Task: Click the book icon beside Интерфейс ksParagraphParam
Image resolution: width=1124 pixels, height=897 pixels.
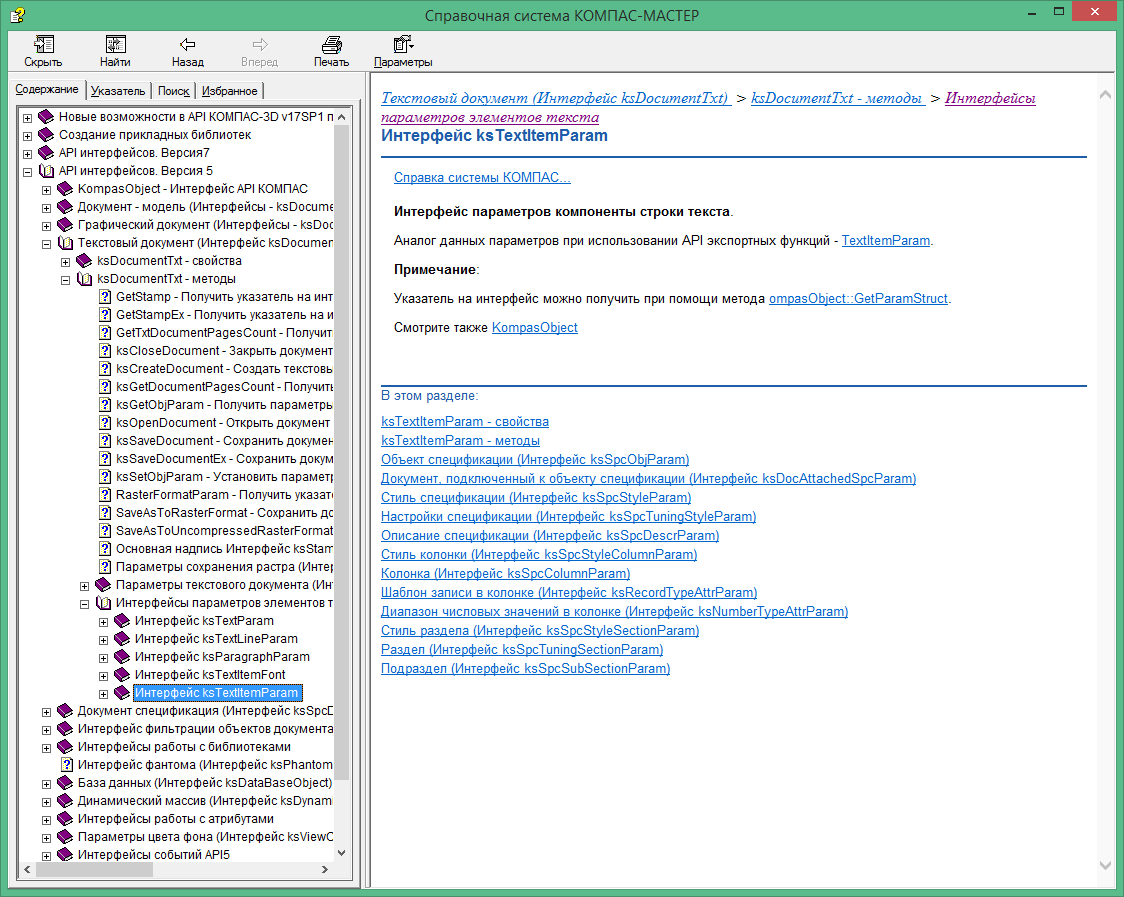Action: click(122, 657)
